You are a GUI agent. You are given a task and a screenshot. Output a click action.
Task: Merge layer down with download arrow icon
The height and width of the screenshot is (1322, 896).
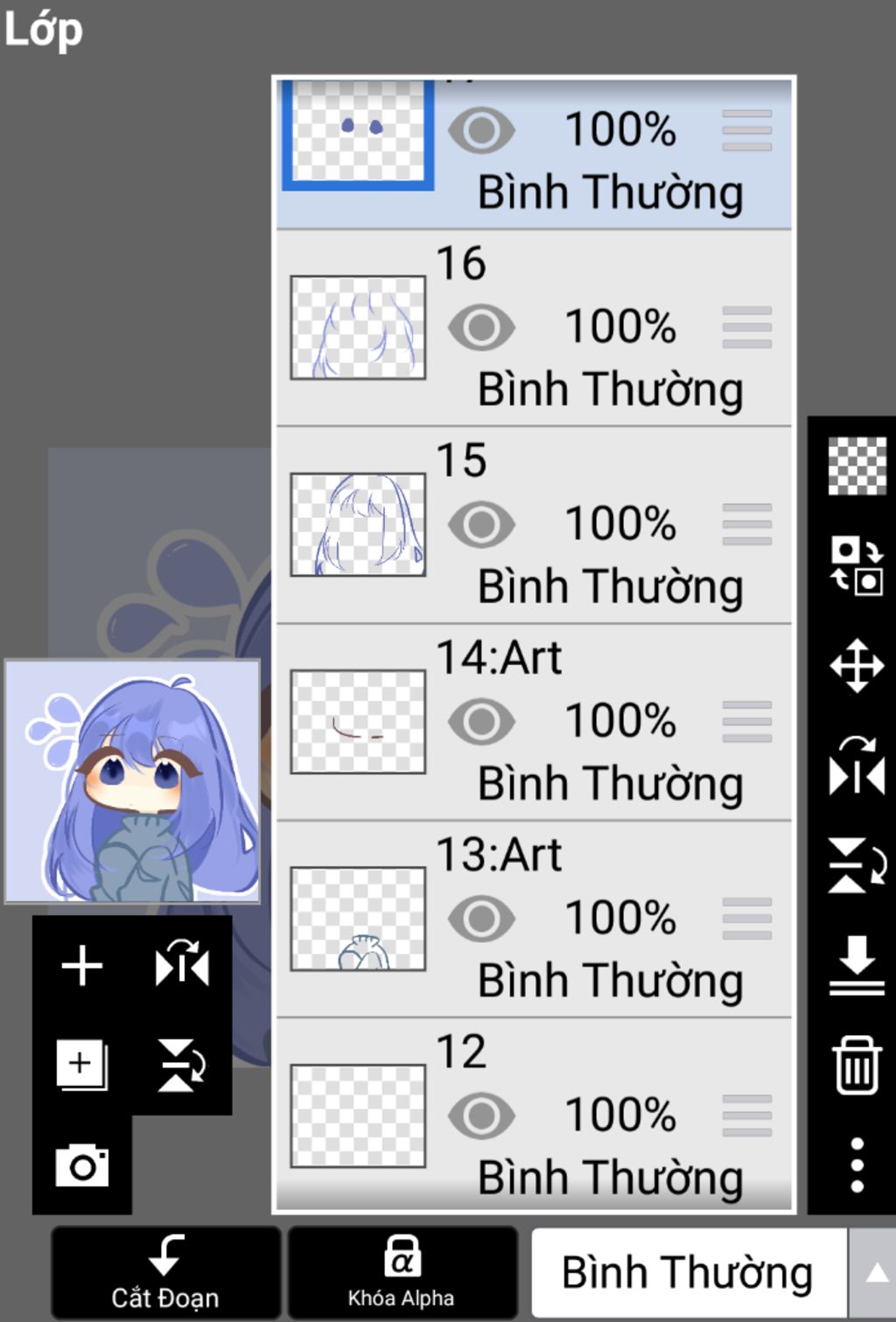[x=857, y=965]
